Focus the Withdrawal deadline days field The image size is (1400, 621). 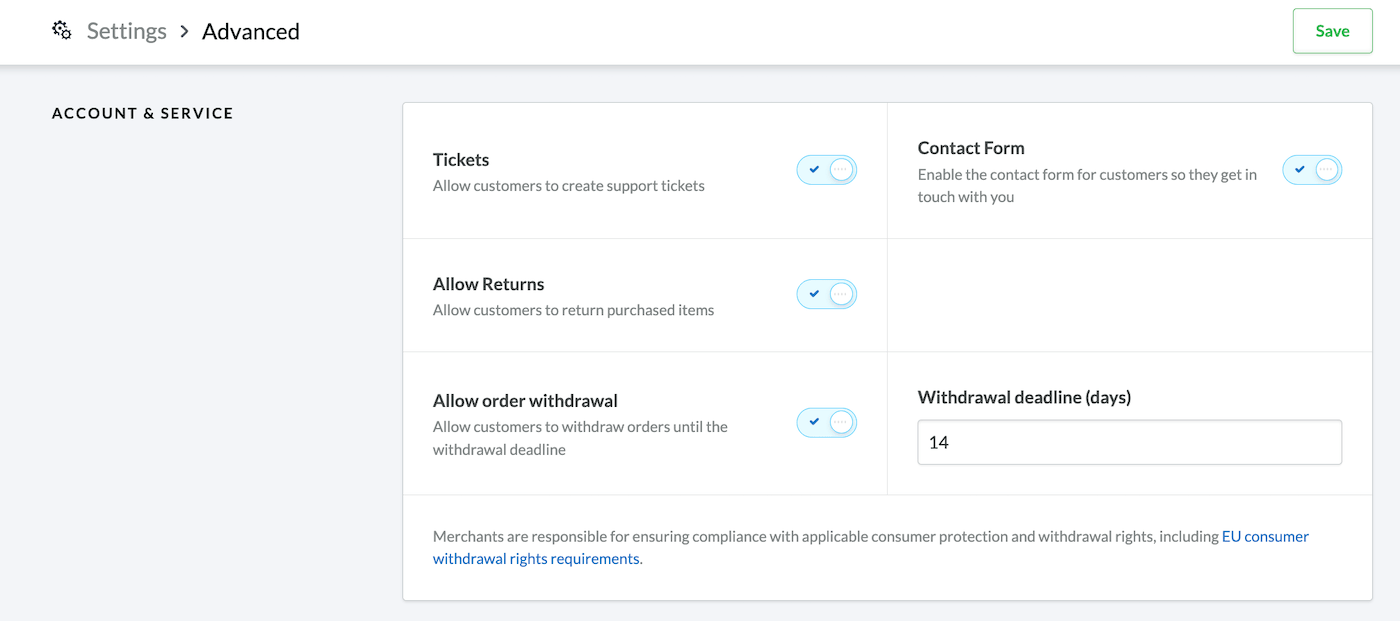tap(1130, 442)
